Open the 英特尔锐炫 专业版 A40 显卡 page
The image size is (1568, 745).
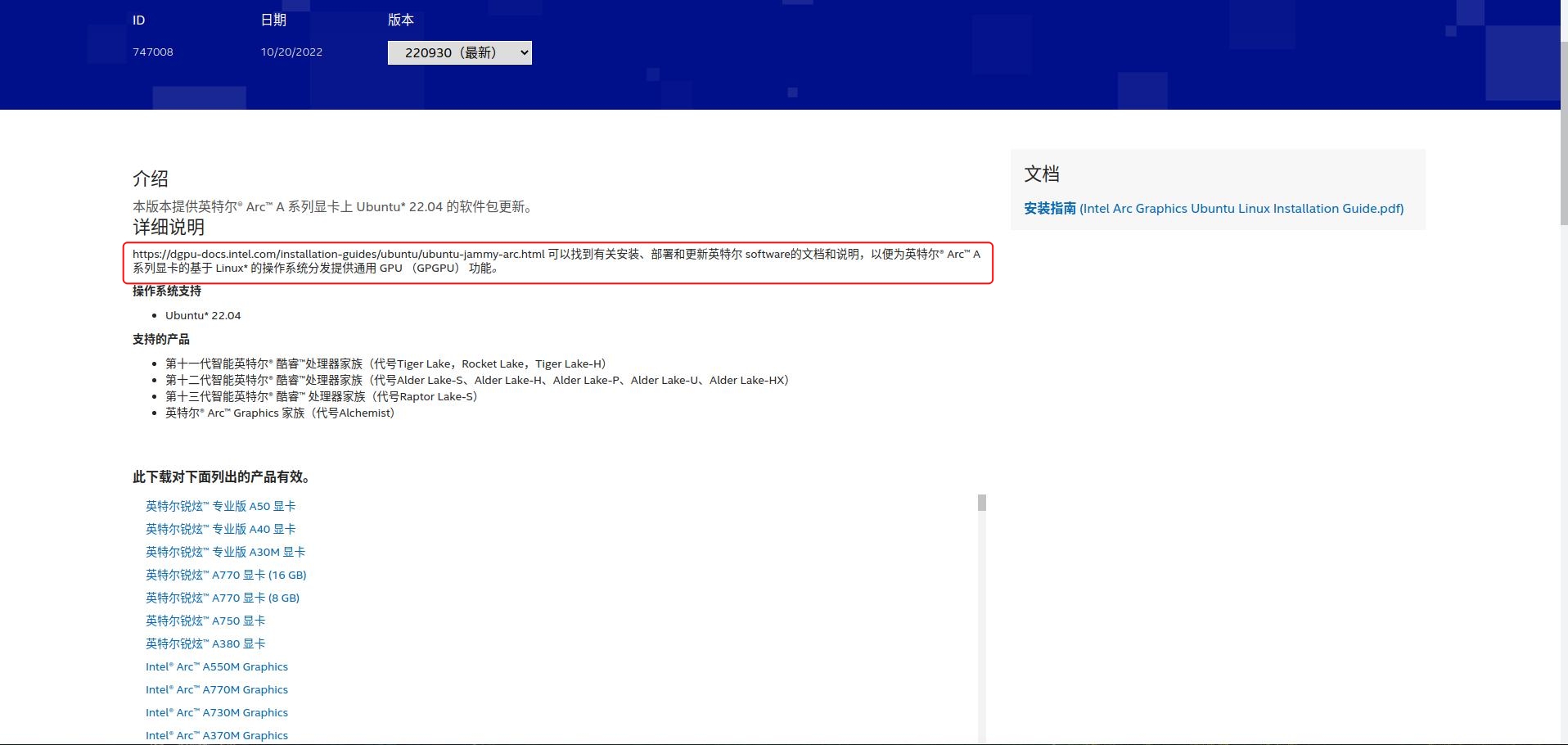click(219, 529)
